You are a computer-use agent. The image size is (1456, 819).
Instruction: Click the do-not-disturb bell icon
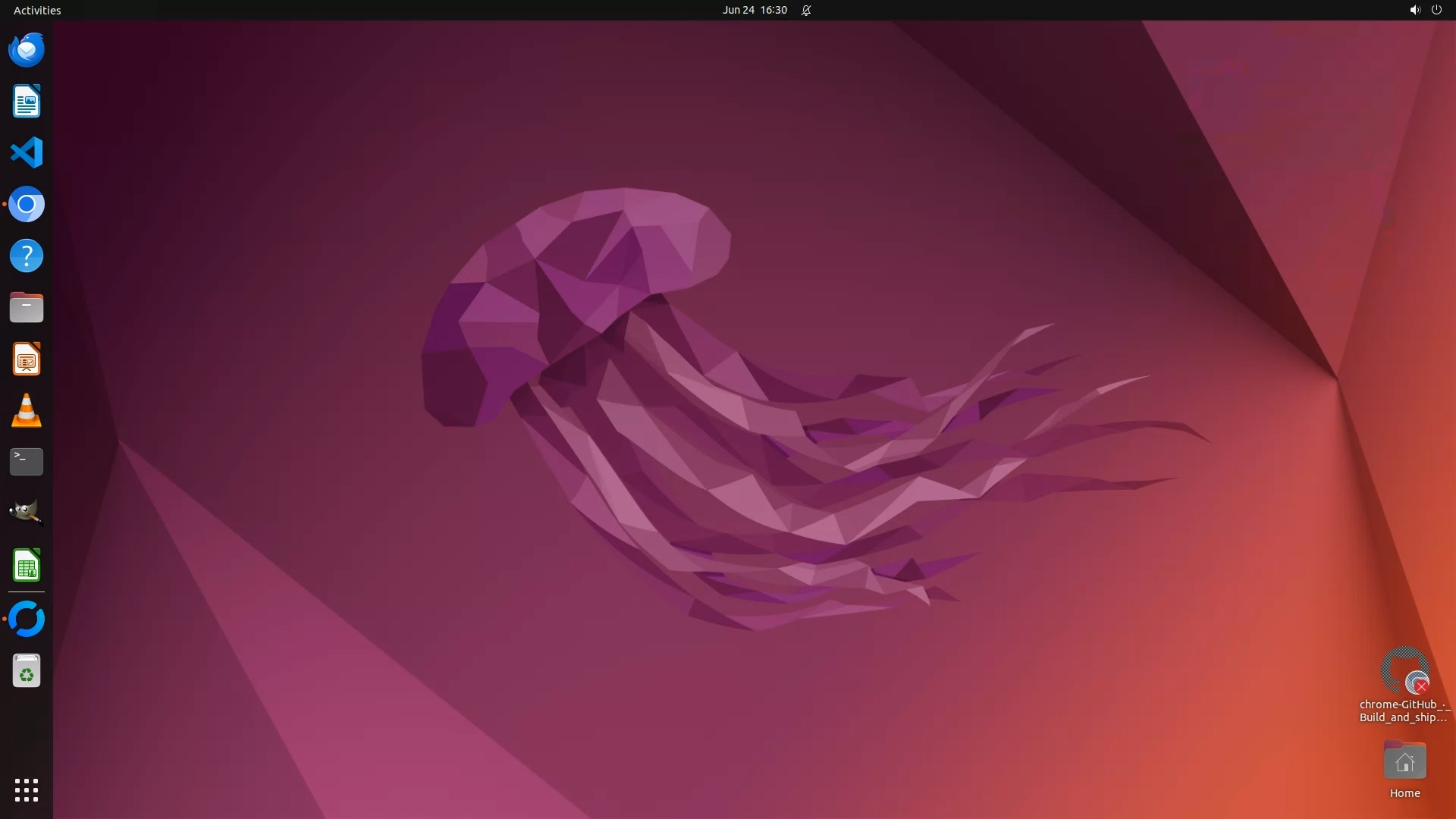pos(806,10)
